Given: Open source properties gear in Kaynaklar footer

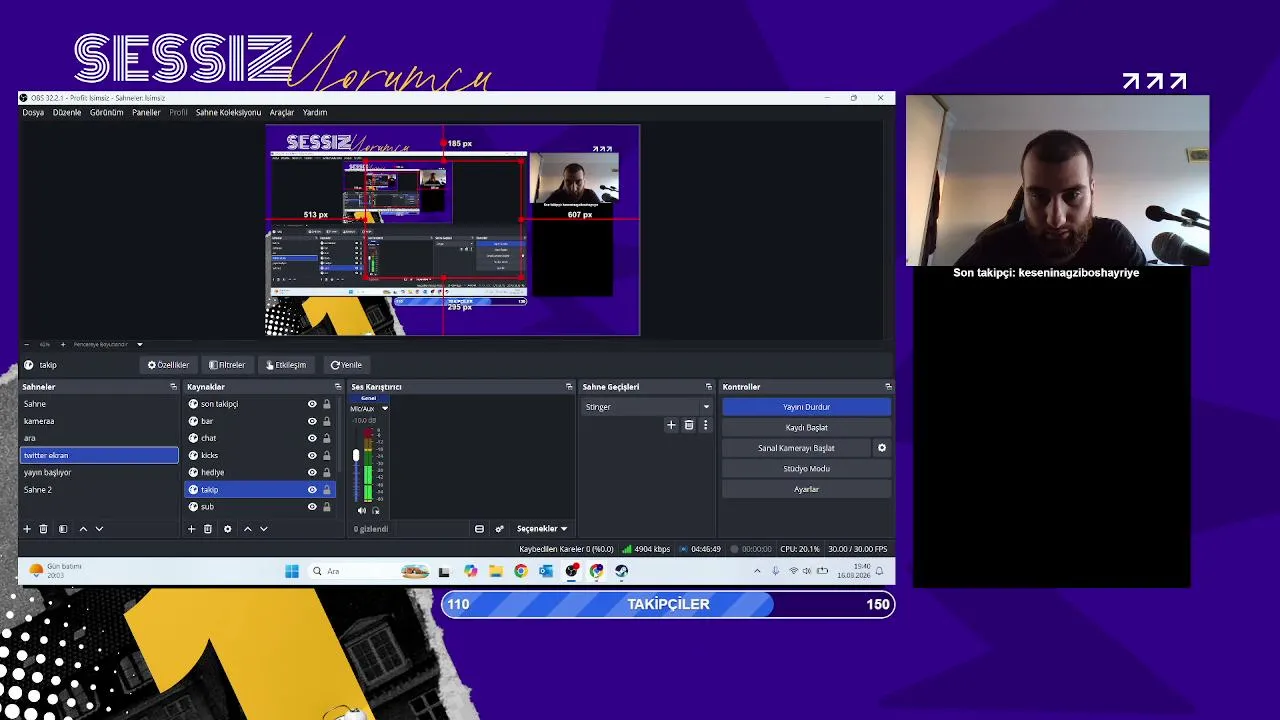Looking at the screenshot, I should click(227, 529).
